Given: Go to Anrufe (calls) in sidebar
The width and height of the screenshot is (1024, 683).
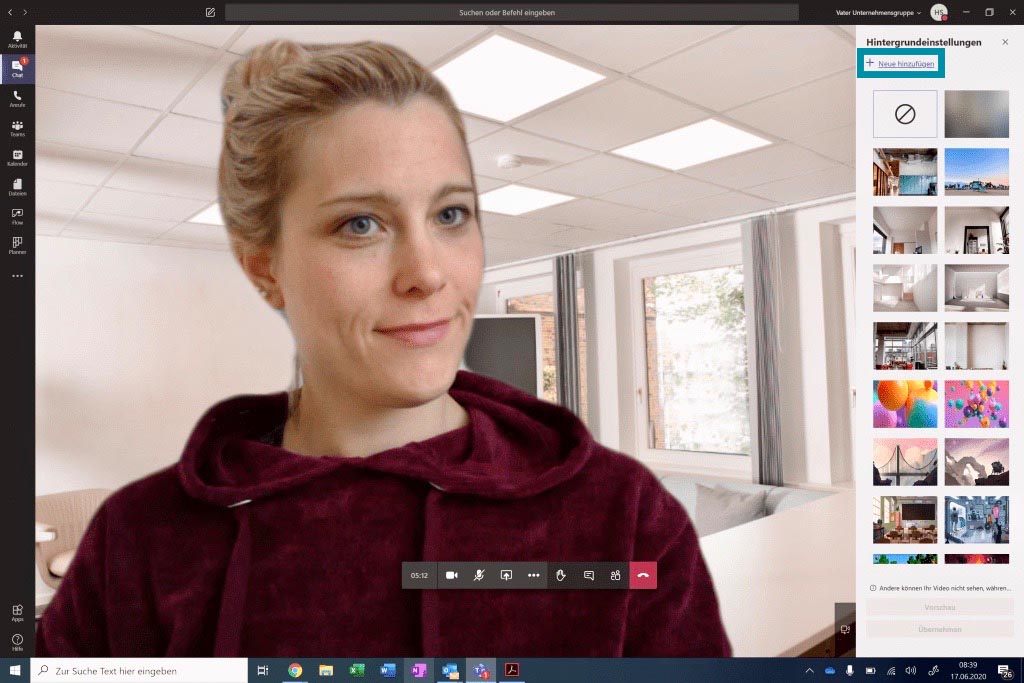Looking at the screenshot, I should (17, 99).
